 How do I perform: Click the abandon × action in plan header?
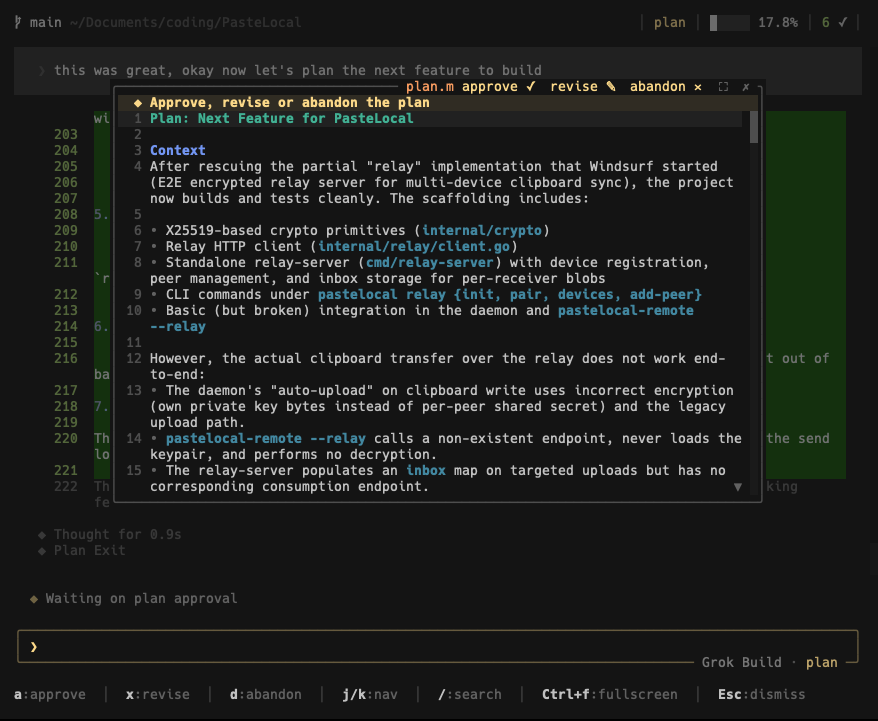(666, 87)
